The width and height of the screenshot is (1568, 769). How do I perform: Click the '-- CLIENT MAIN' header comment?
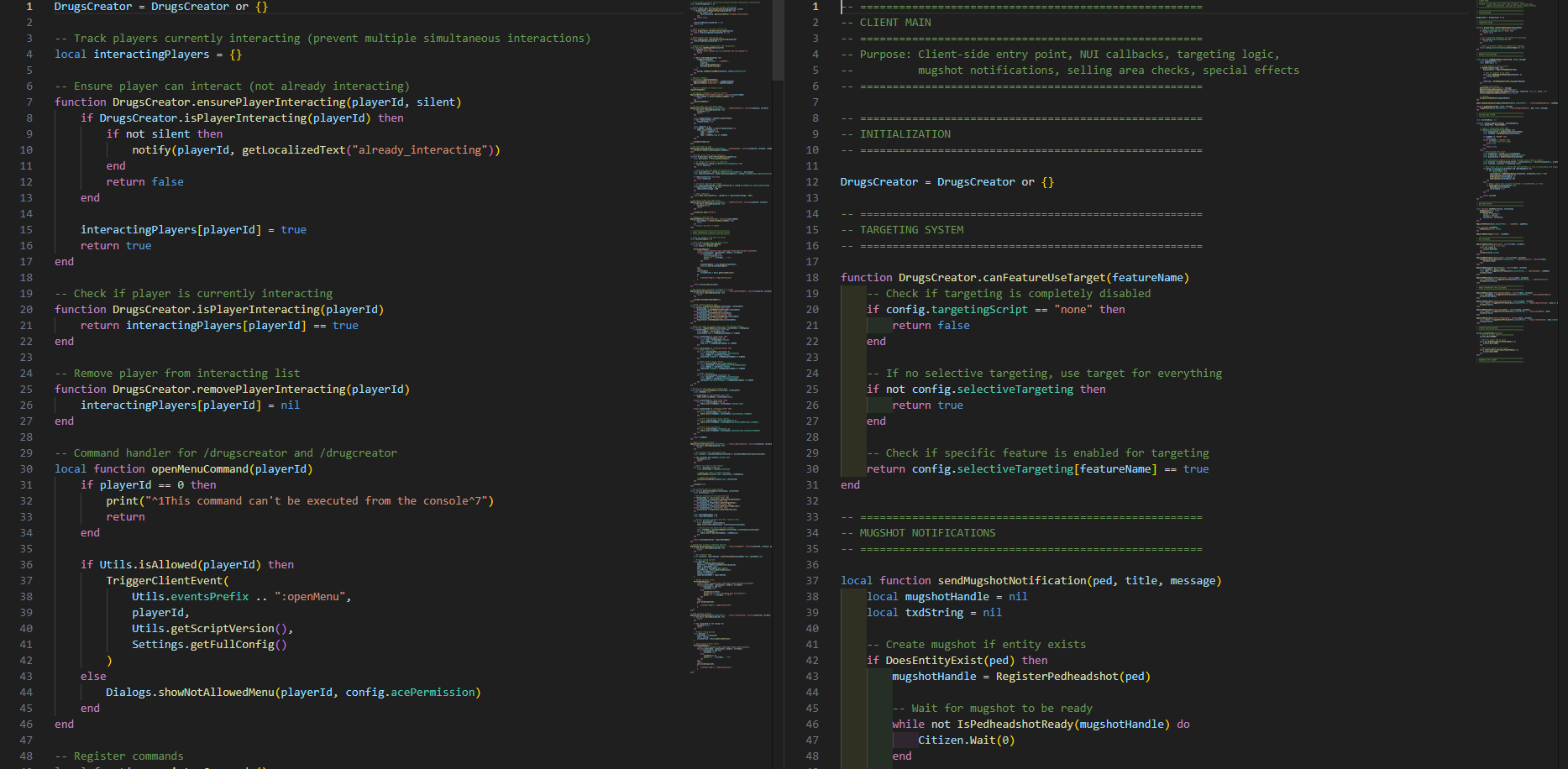click(886, 23)
